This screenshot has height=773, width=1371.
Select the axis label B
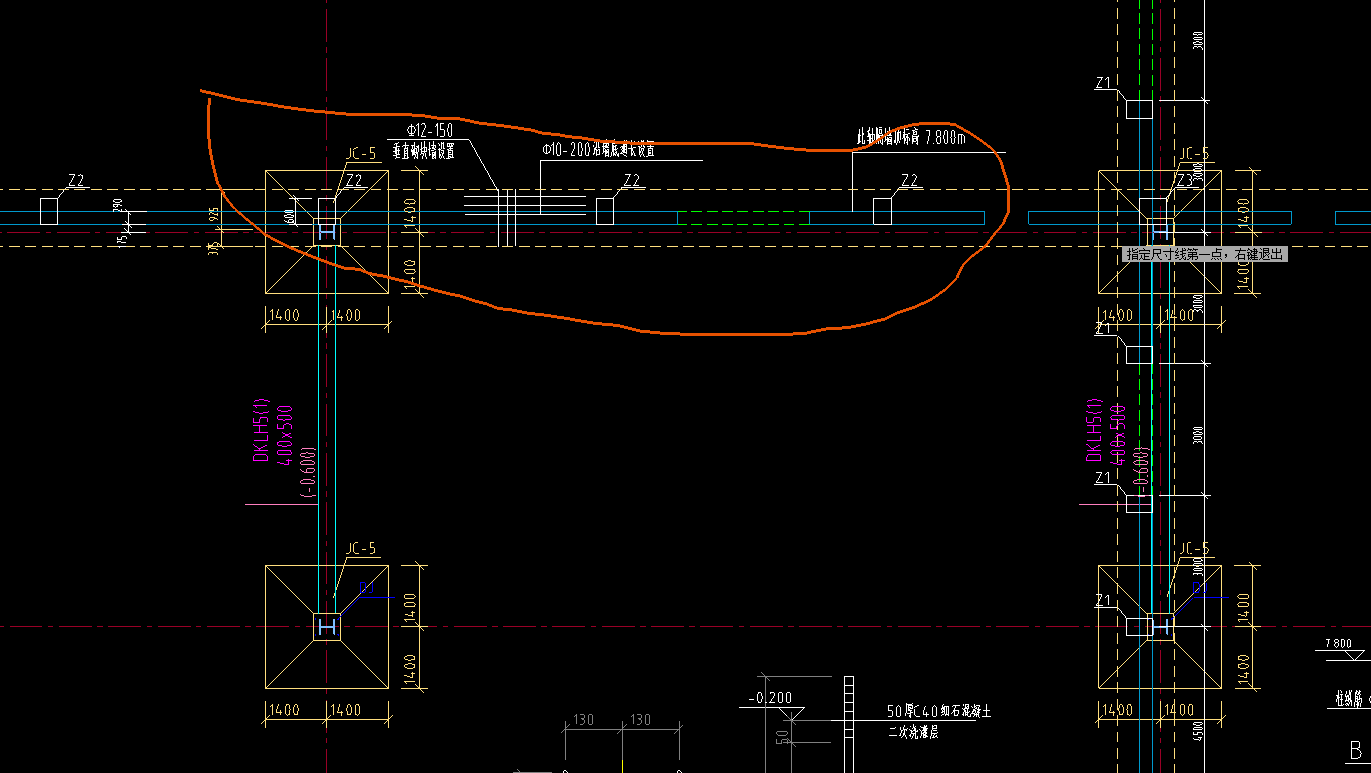pos(1356,750)
